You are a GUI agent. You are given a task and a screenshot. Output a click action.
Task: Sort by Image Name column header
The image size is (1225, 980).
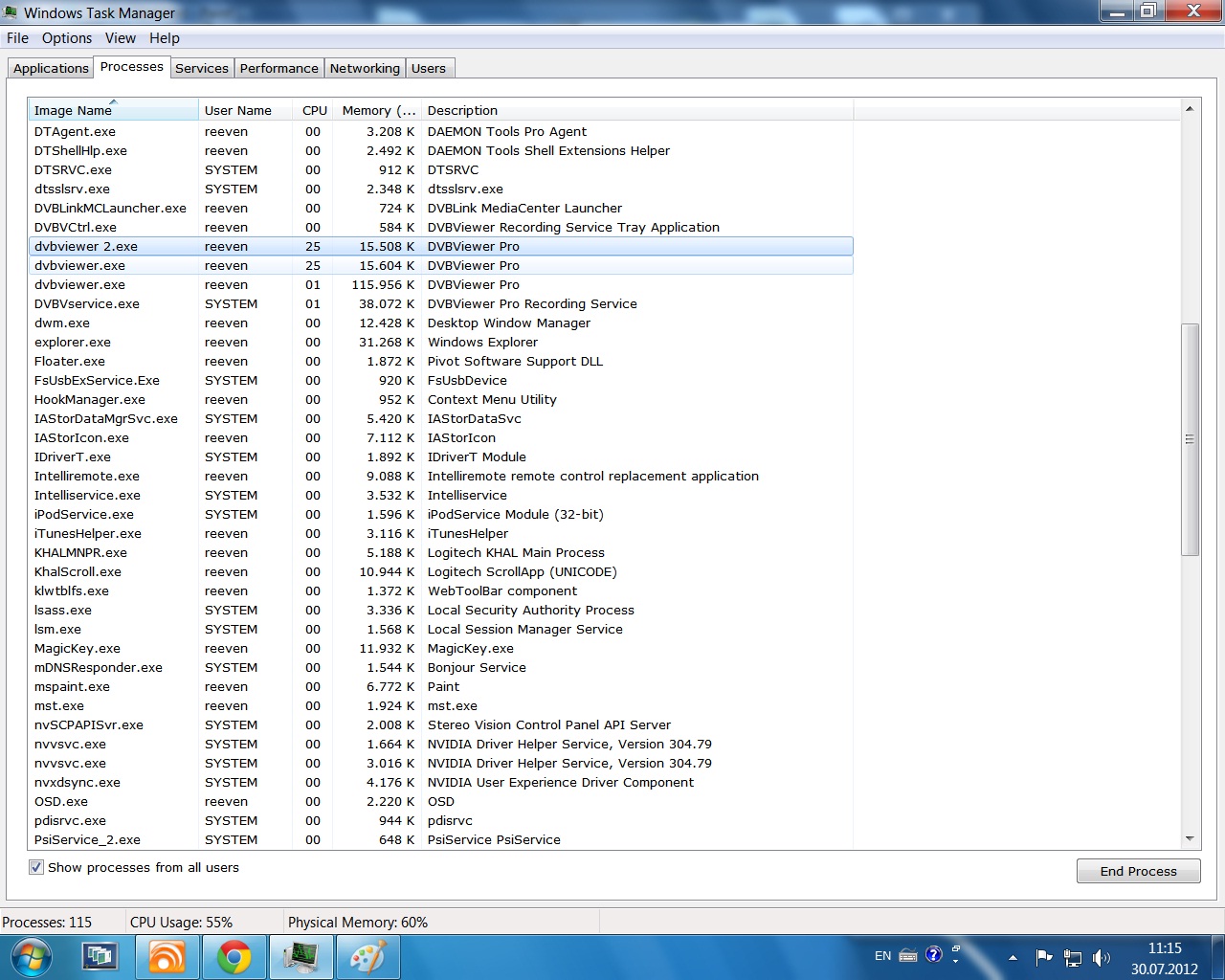[112, 110]
